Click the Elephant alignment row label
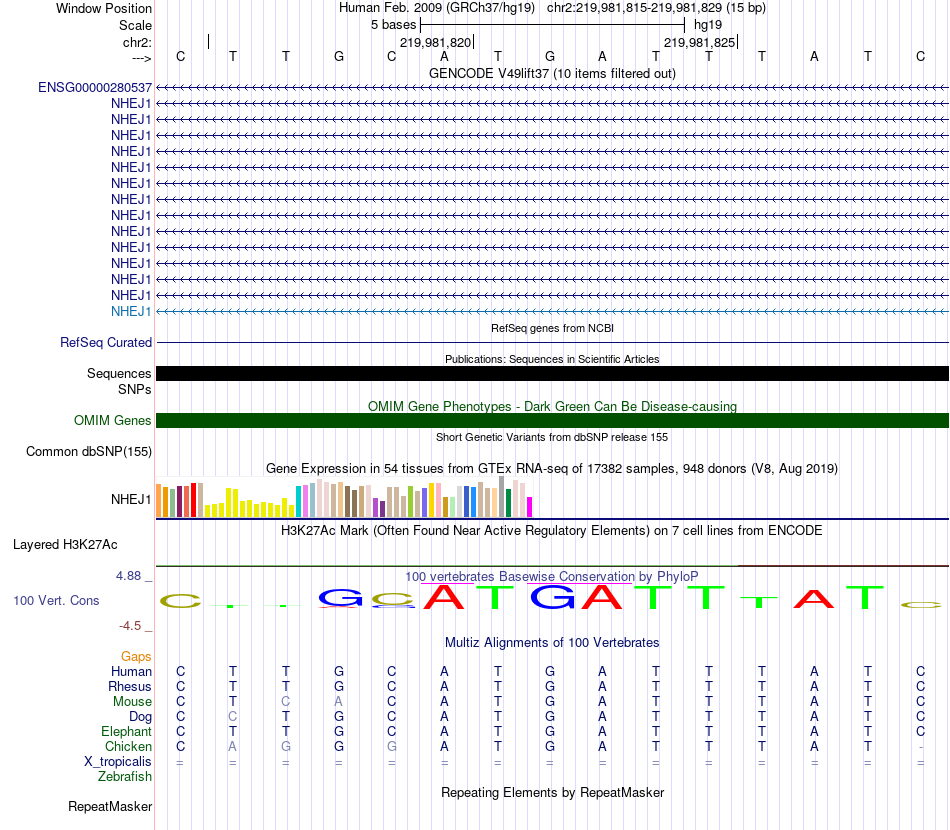 (126, 731)
